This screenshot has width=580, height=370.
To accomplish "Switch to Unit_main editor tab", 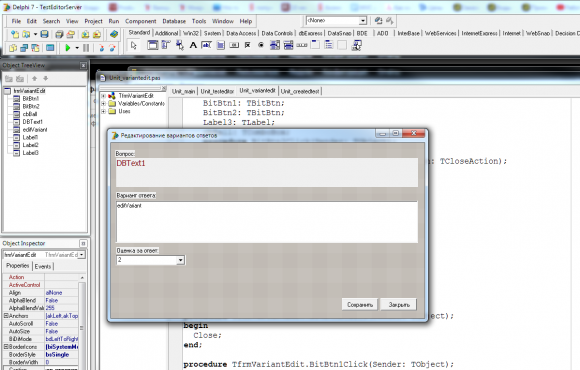I will pos(183,91).
